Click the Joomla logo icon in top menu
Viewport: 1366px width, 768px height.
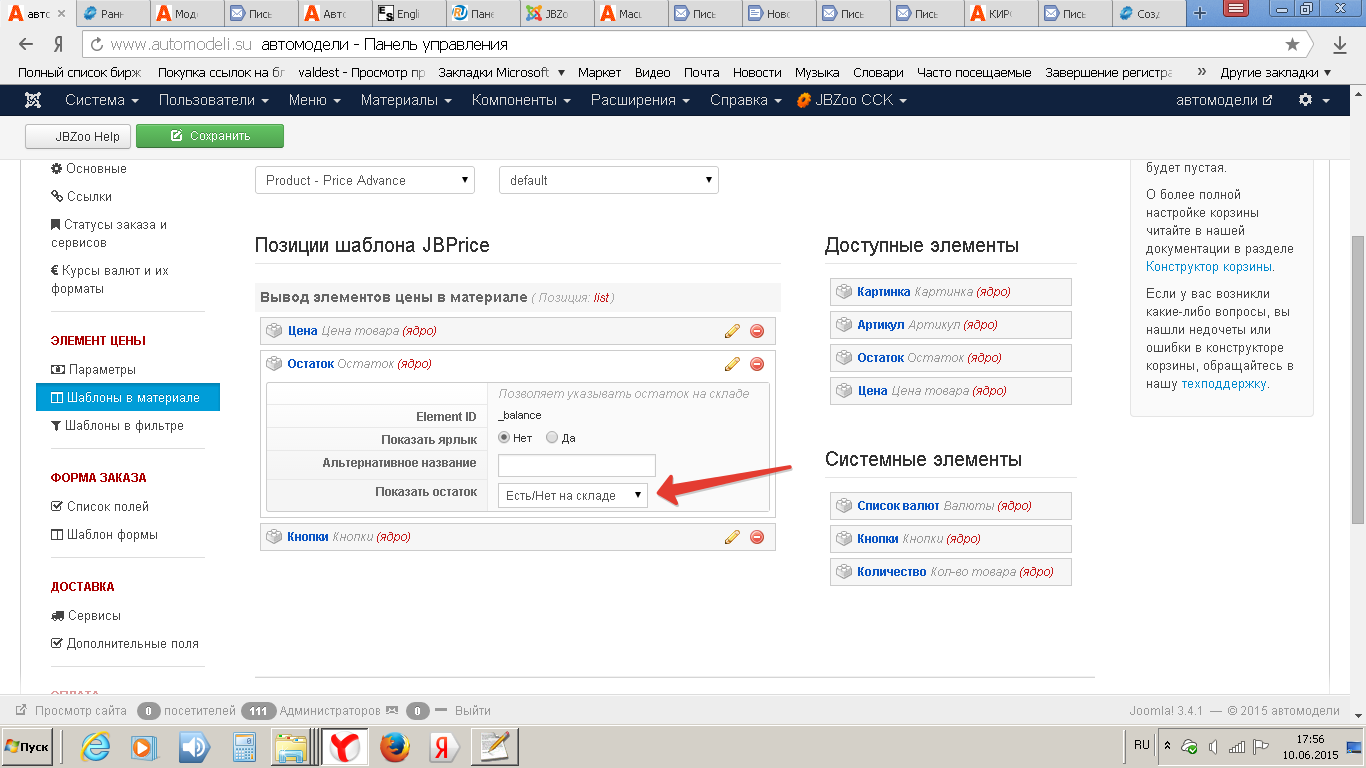tap(33, 100)
